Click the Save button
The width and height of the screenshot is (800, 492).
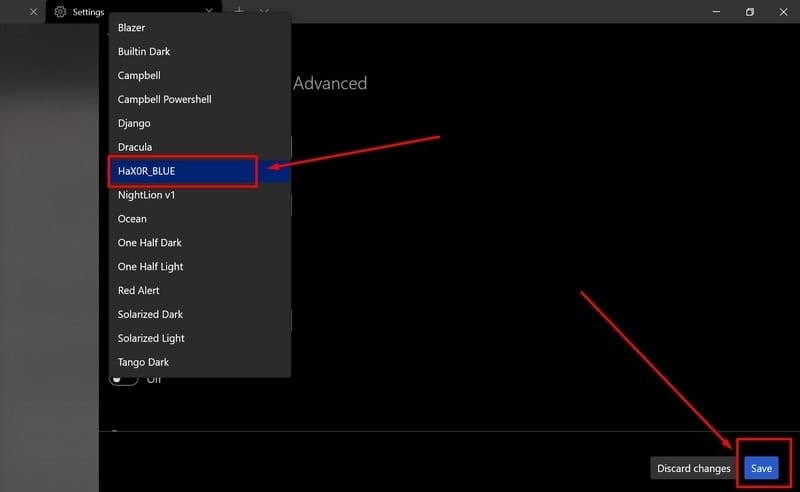[761, 468]
